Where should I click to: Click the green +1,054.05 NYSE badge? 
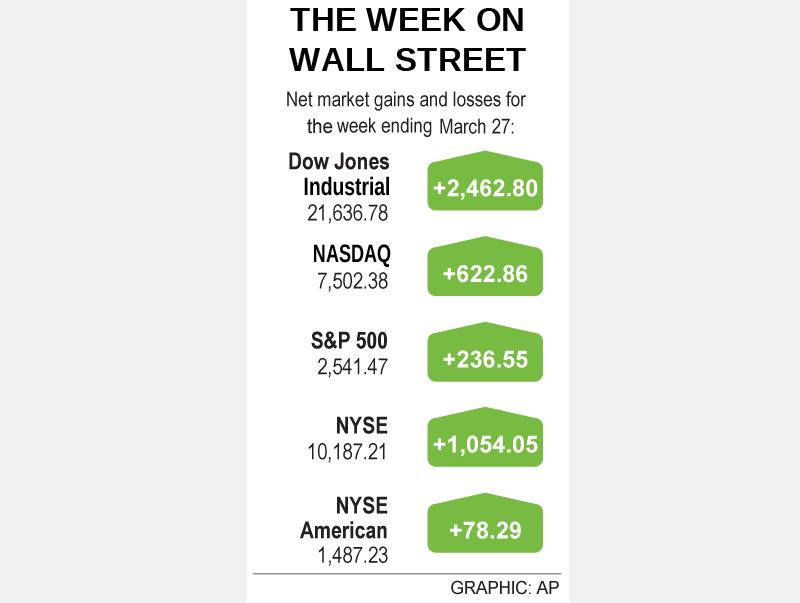point(485,444)
